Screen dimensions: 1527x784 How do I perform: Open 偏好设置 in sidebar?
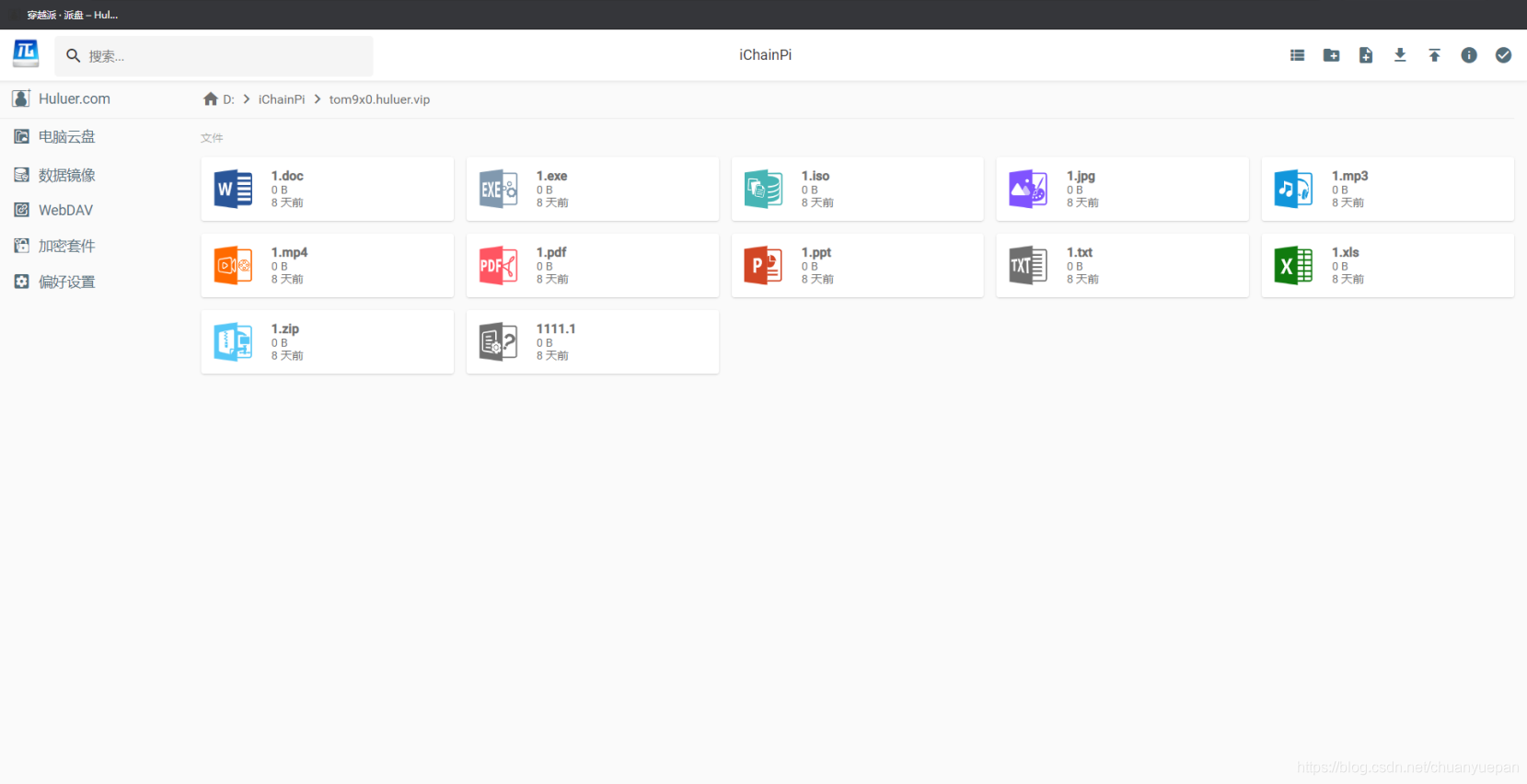click(x=55, y=282)
